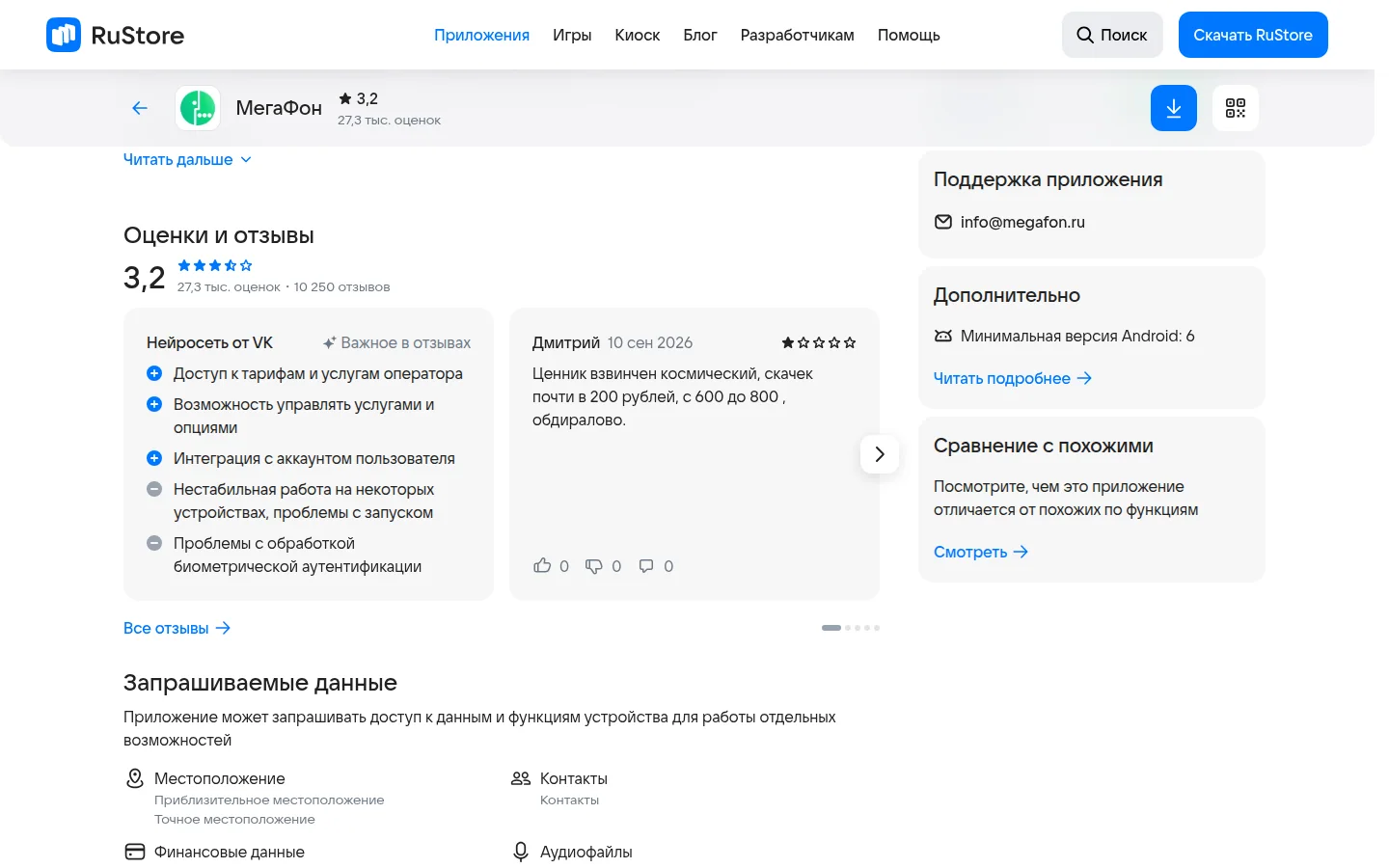Screen dimensions: 1389x868
Task: Click the Приблизительное местоположение text
Action: pos(269,800)
